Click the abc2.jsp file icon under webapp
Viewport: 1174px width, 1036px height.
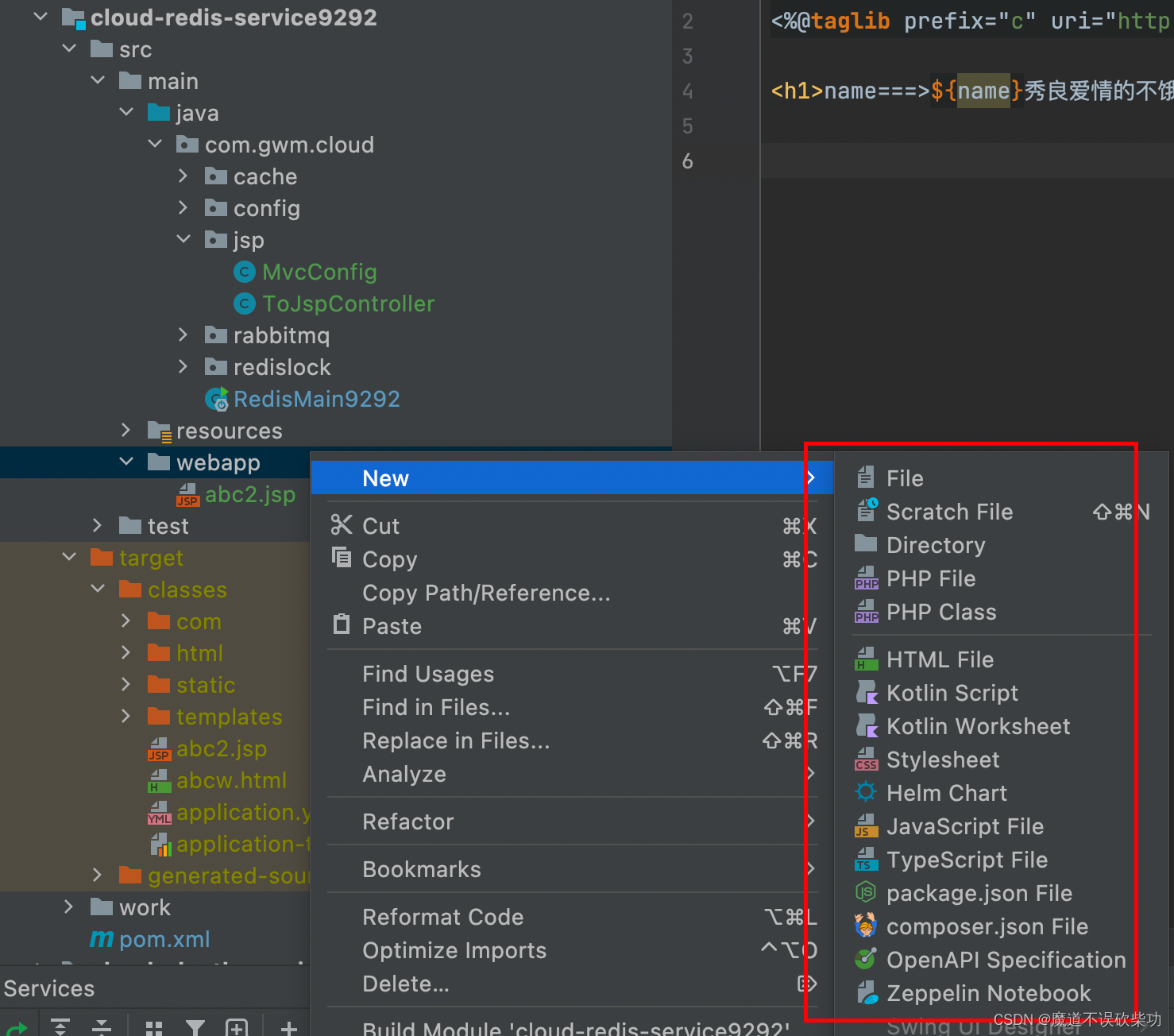pyautogui.click(x=187, y=494)
